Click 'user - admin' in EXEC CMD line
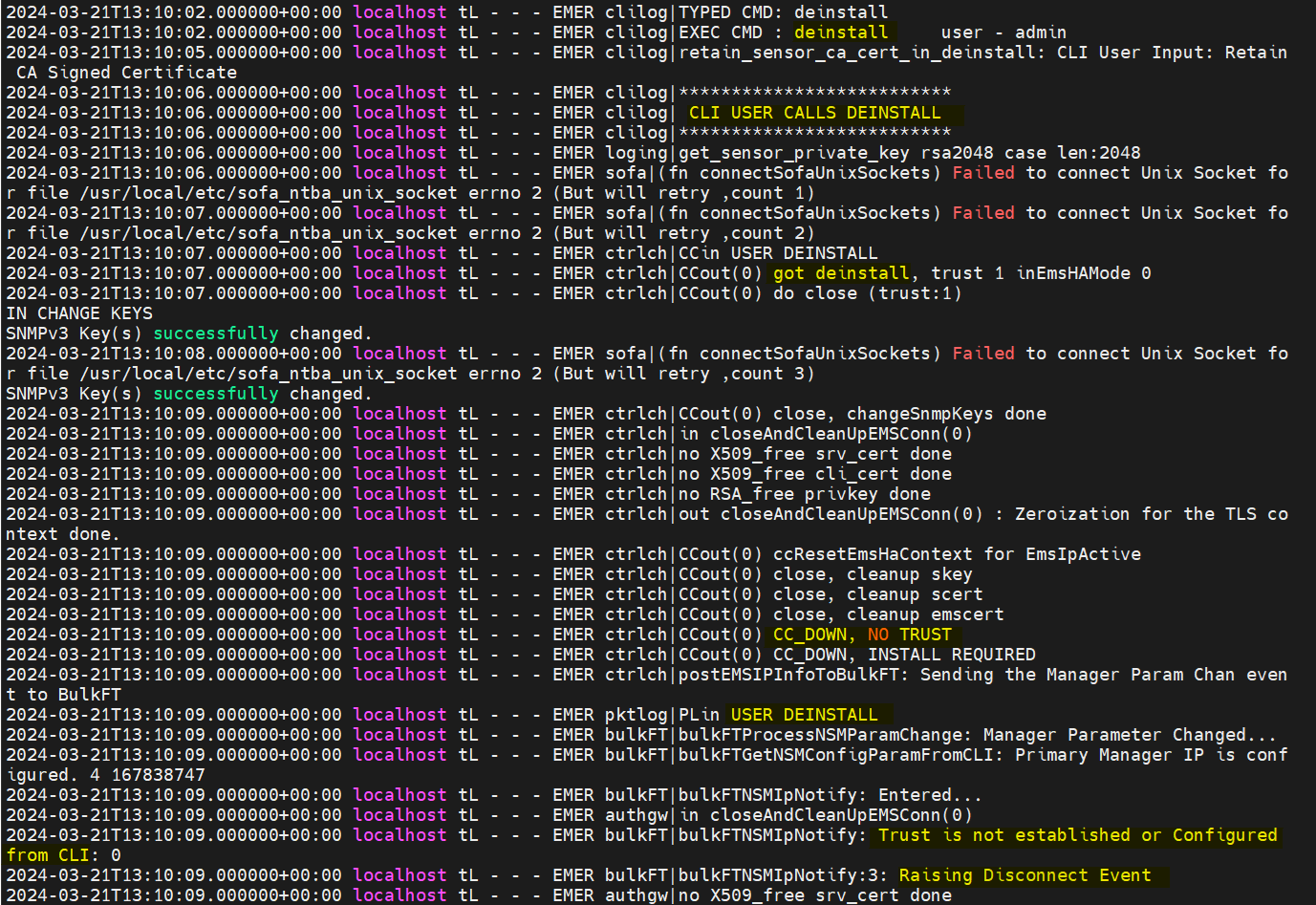 (x=1003, y=32)
